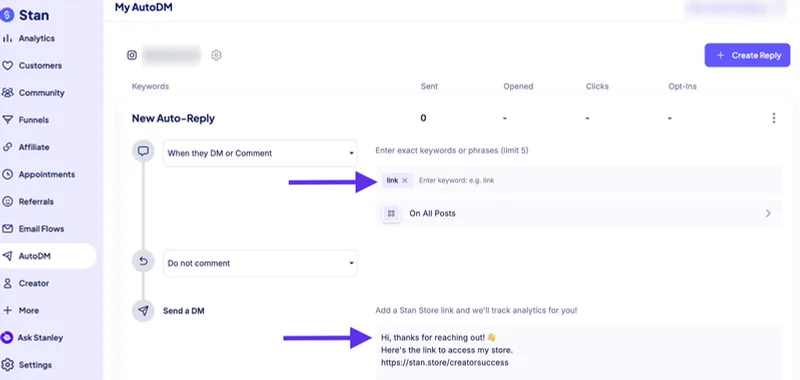Click the Clicks column header
Image resolution: width=800 pixels, height=380 pixels.
coord(597,87)
